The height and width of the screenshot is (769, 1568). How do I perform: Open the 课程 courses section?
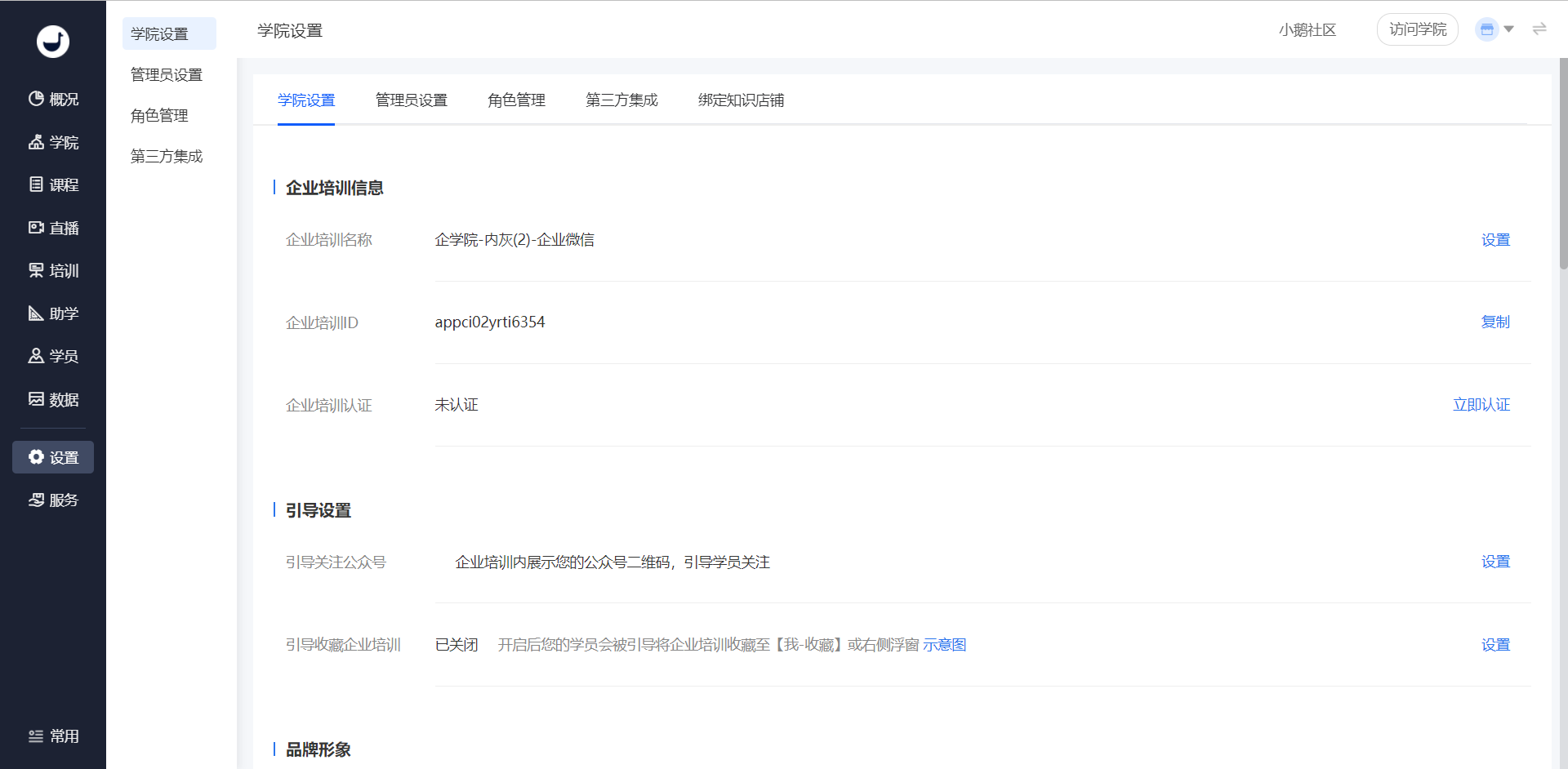(53, 184)
